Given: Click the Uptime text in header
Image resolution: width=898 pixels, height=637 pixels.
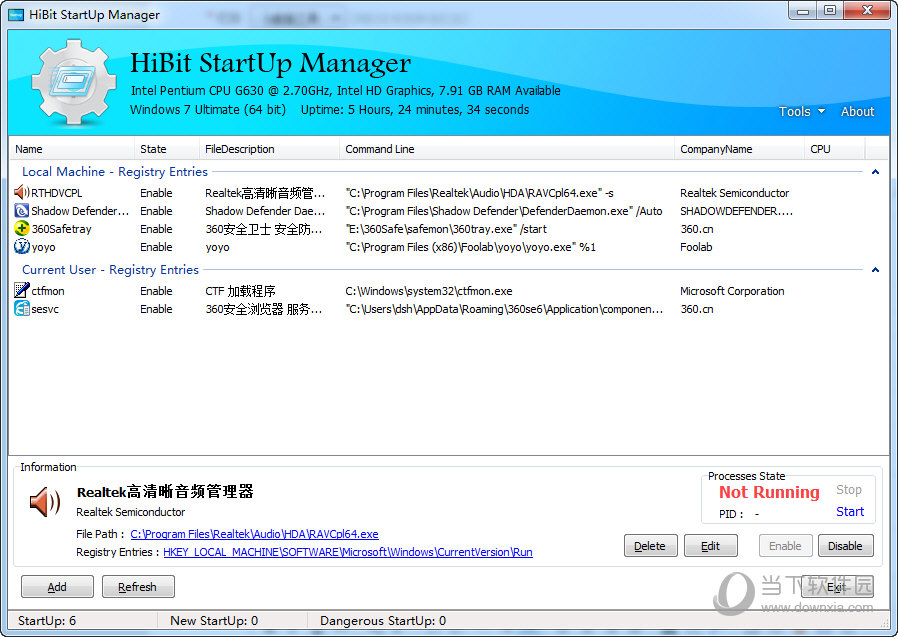Looking at the screenshot, I should click(x=415, y=109).
